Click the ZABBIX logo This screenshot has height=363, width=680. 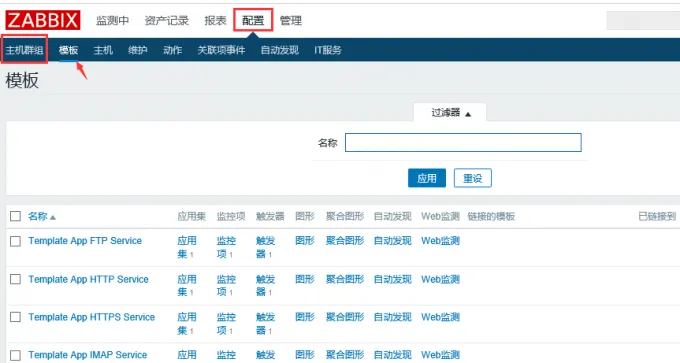pyautogui.click(x=42, y=20)
